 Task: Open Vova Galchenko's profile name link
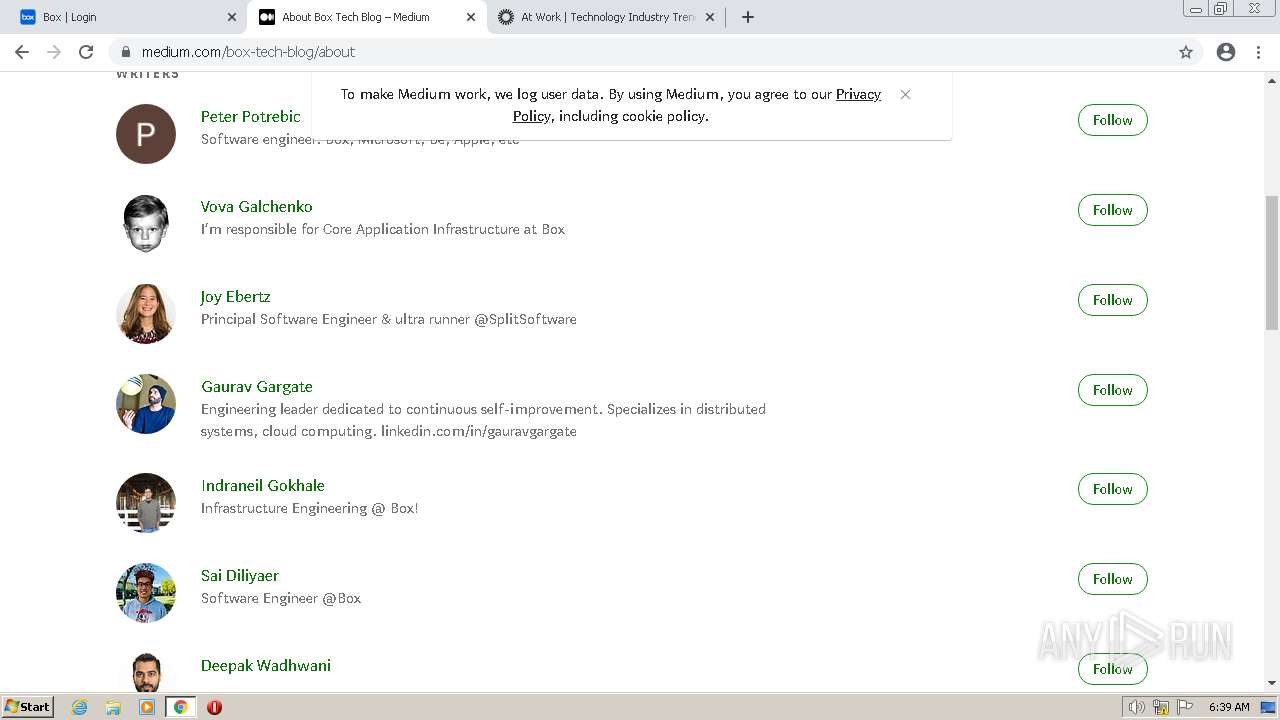(x=257, y=206)
